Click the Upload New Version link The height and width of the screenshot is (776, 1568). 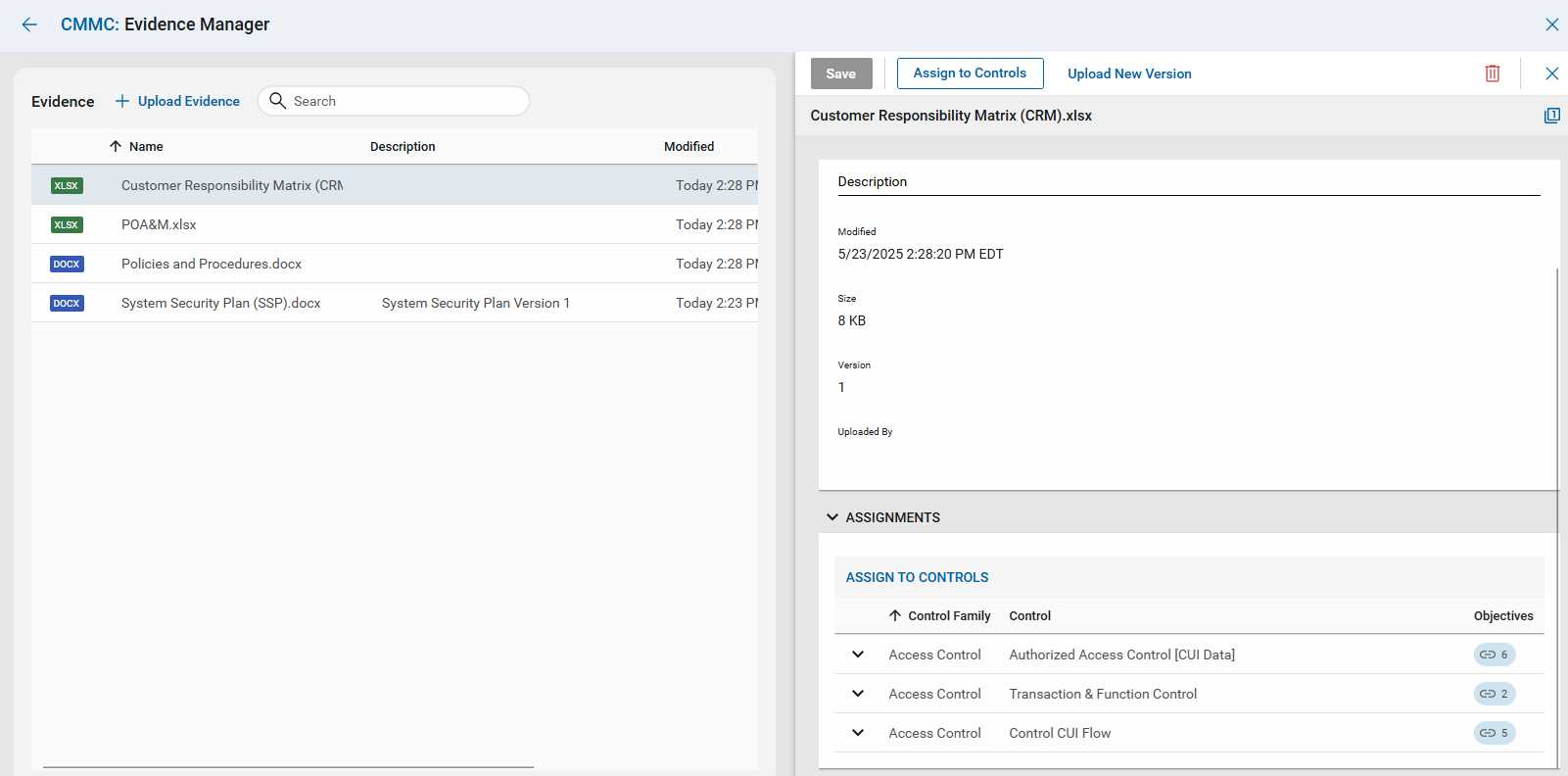[x=1129, y=73]
